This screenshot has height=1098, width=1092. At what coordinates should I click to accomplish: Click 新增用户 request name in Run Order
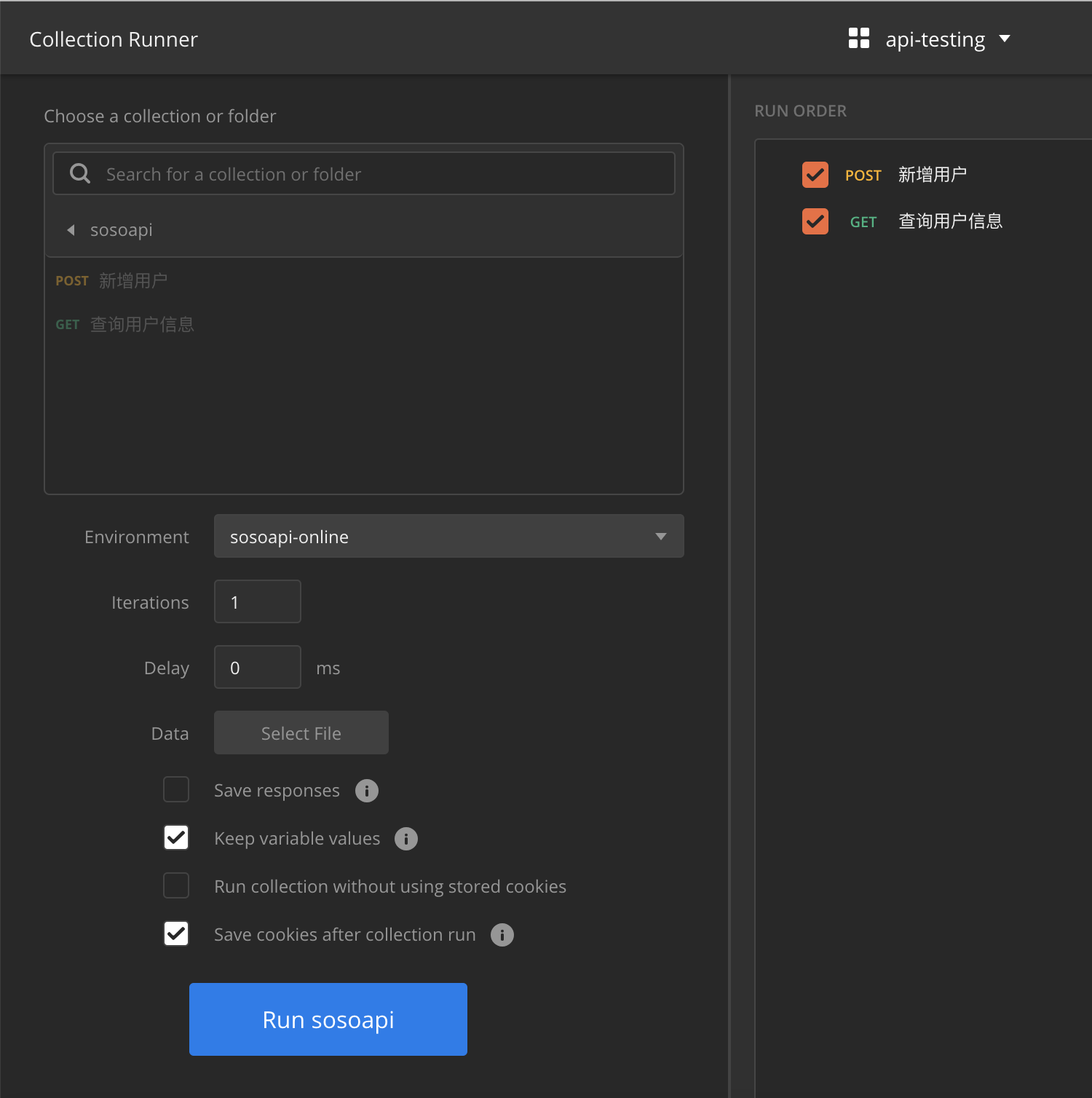coord(933,175)
